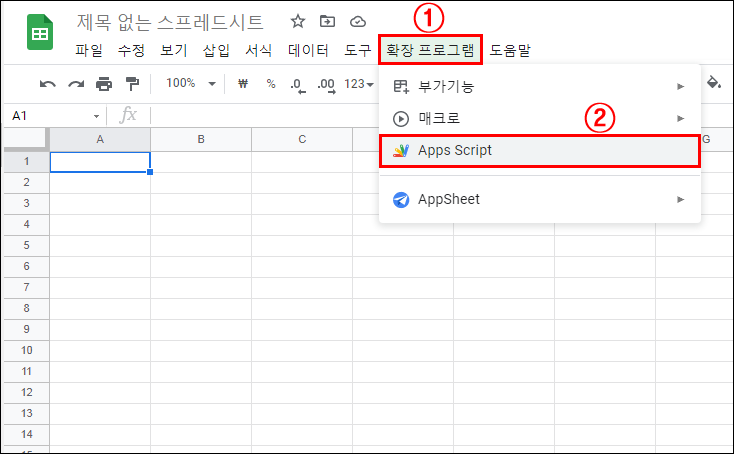Undo the last action
The height and width of the screenshot is (454, 734).
click(47, 84)
